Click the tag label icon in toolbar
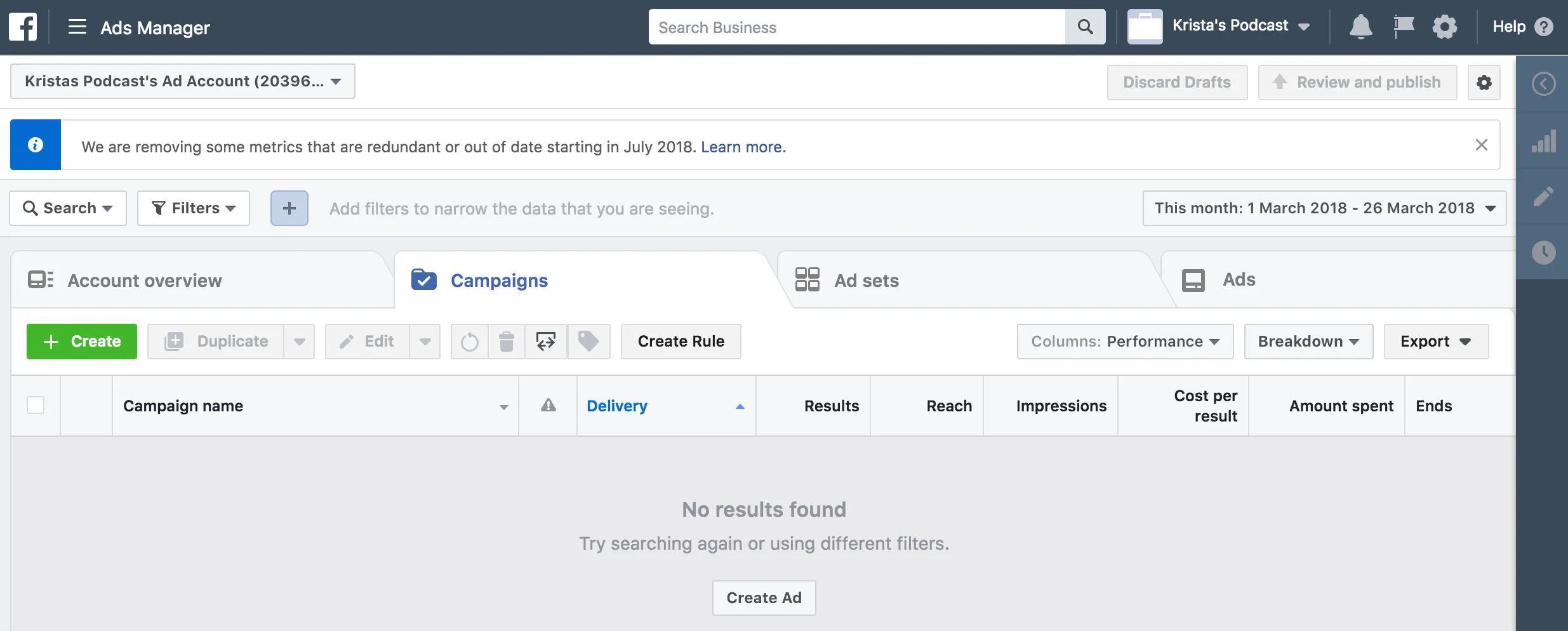This screenshot has width=1568, height=631. (x=588, y=342)
